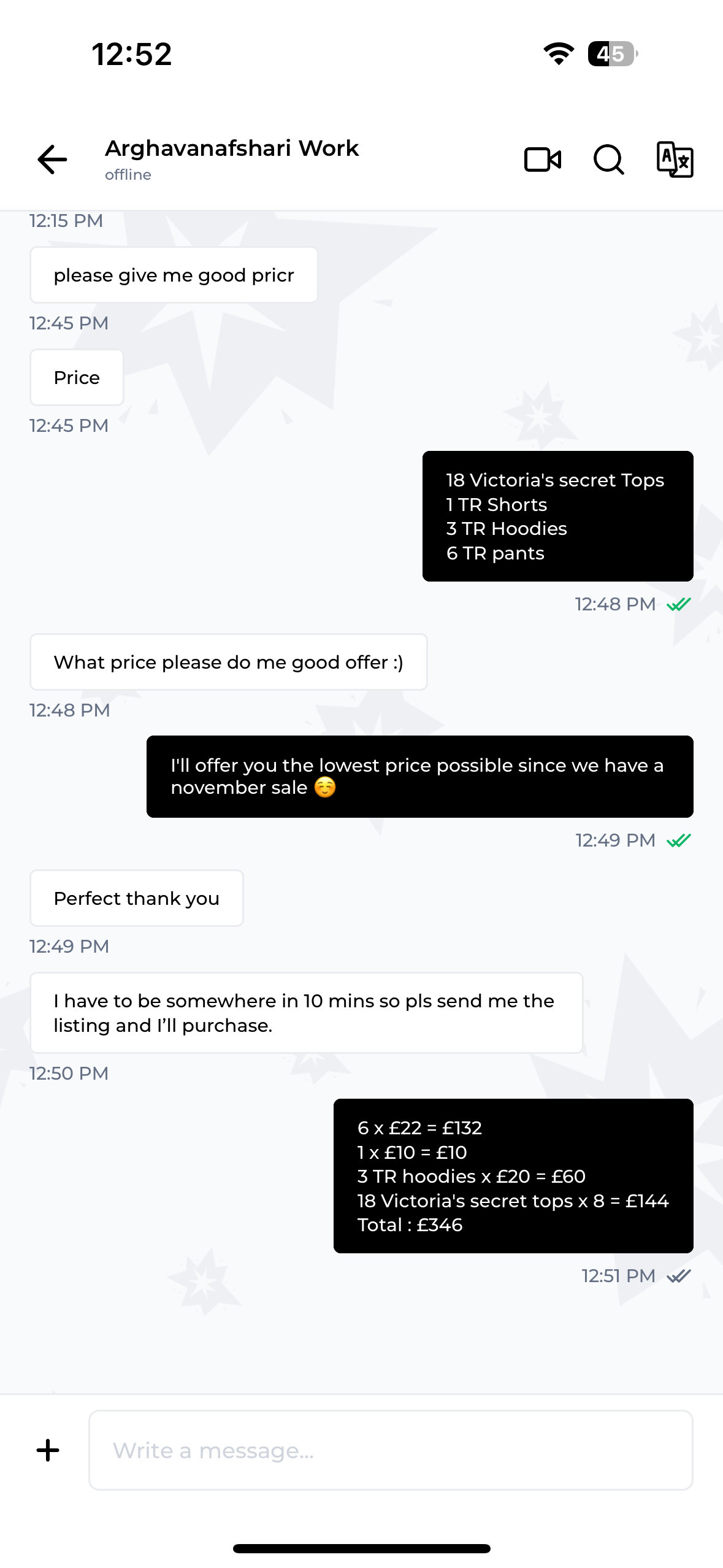Image resolution: width=723 pixels, height=1568 pixels.
Task: Select the item list message with Victoria's secret Tops
Action: [558, 517]
